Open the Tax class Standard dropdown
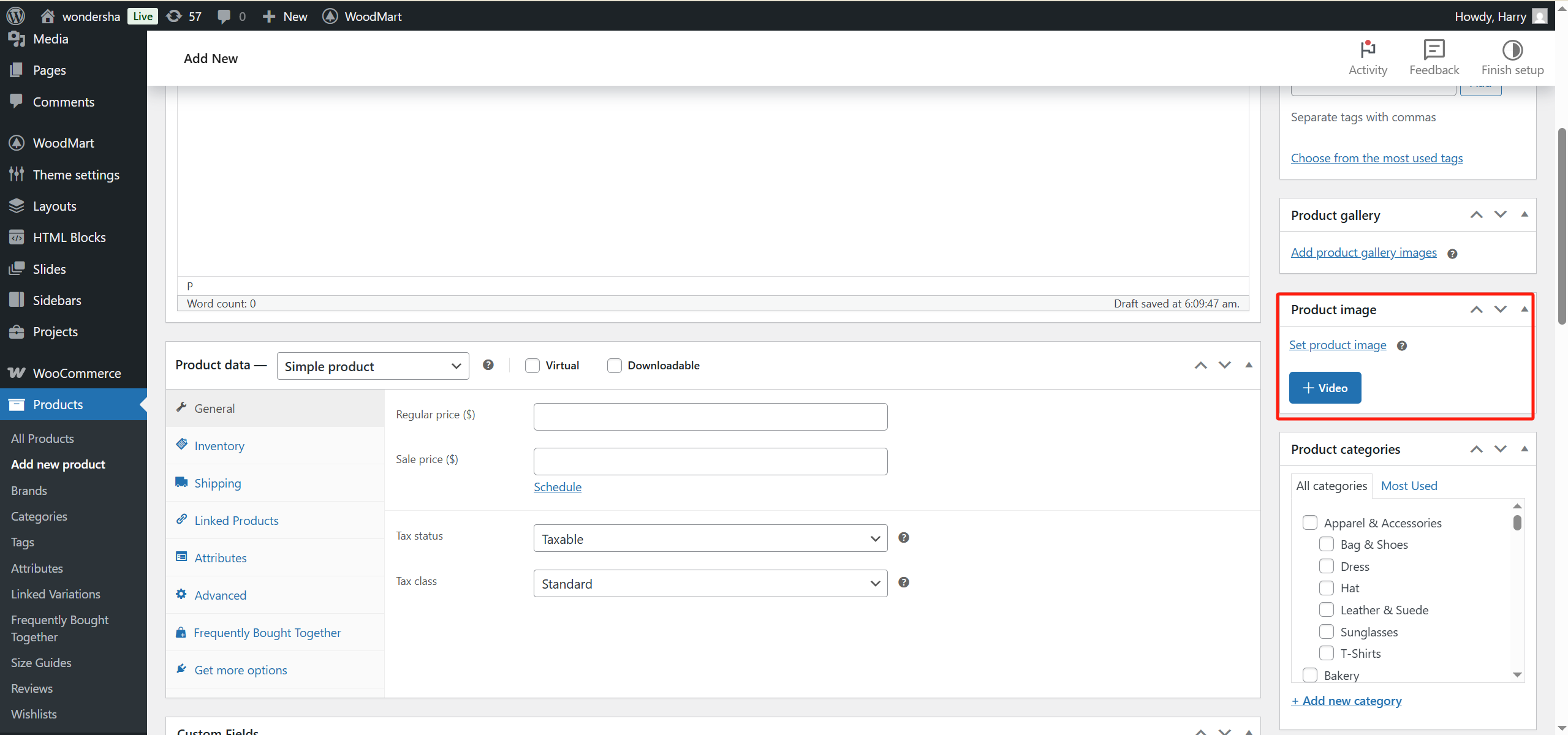Image resolution: width=1568 pixels, height=735 pixels. click(x=710, y=584)
